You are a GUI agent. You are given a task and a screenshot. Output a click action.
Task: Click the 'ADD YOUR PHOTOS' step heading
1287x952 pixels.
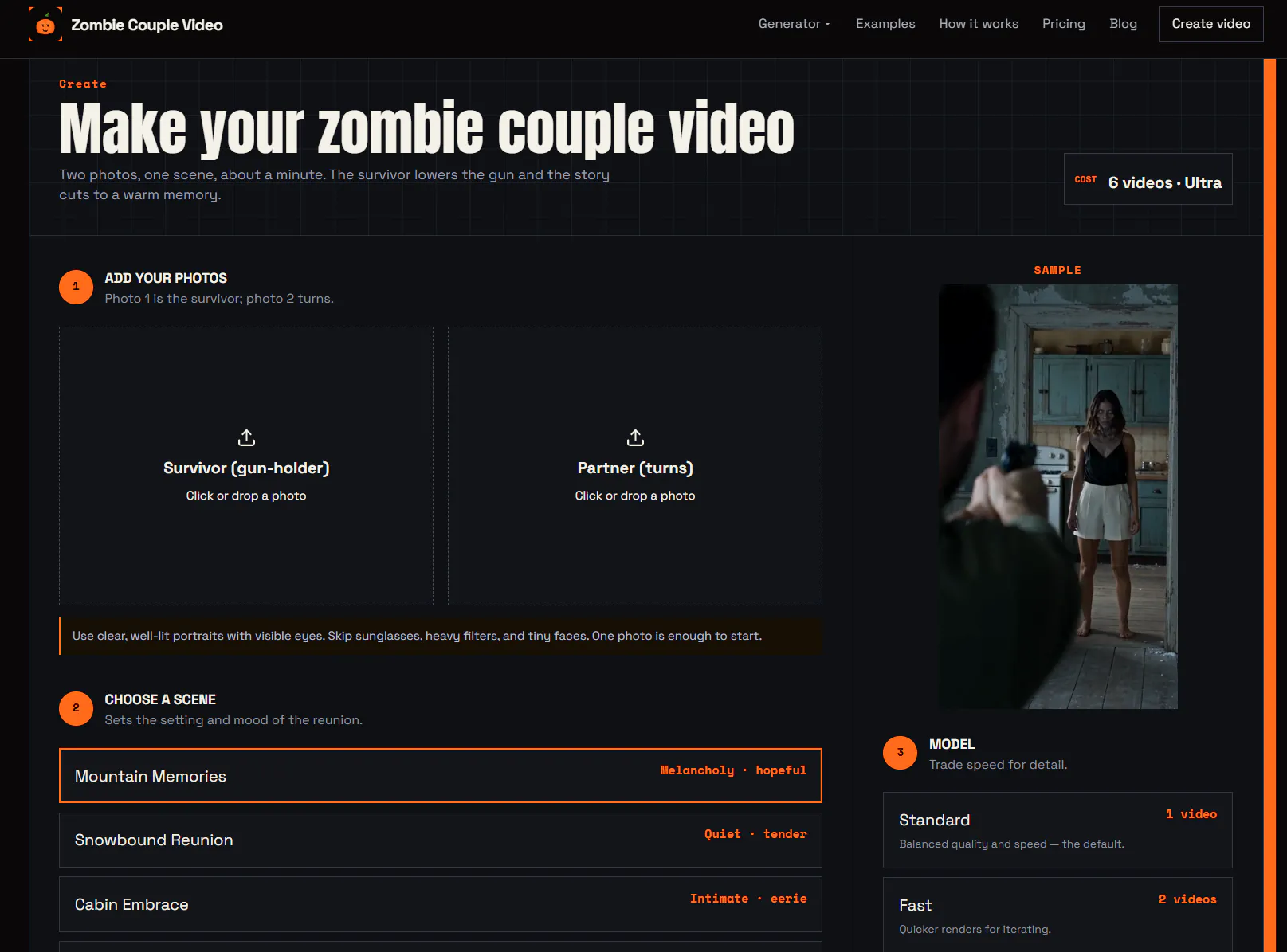166,278
